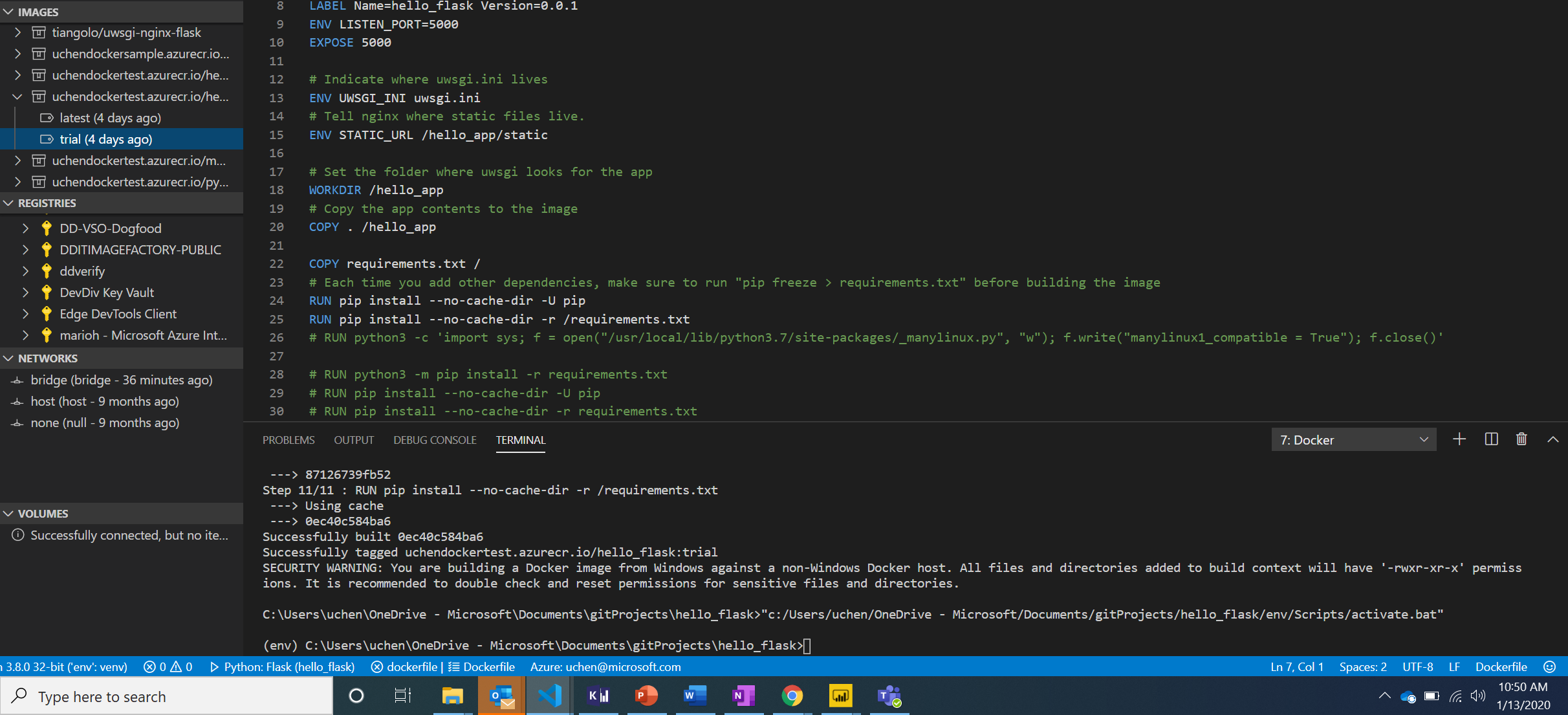
Task: Toggle panel maximization with the chevron icon
Action: [x=1552, y=439]
